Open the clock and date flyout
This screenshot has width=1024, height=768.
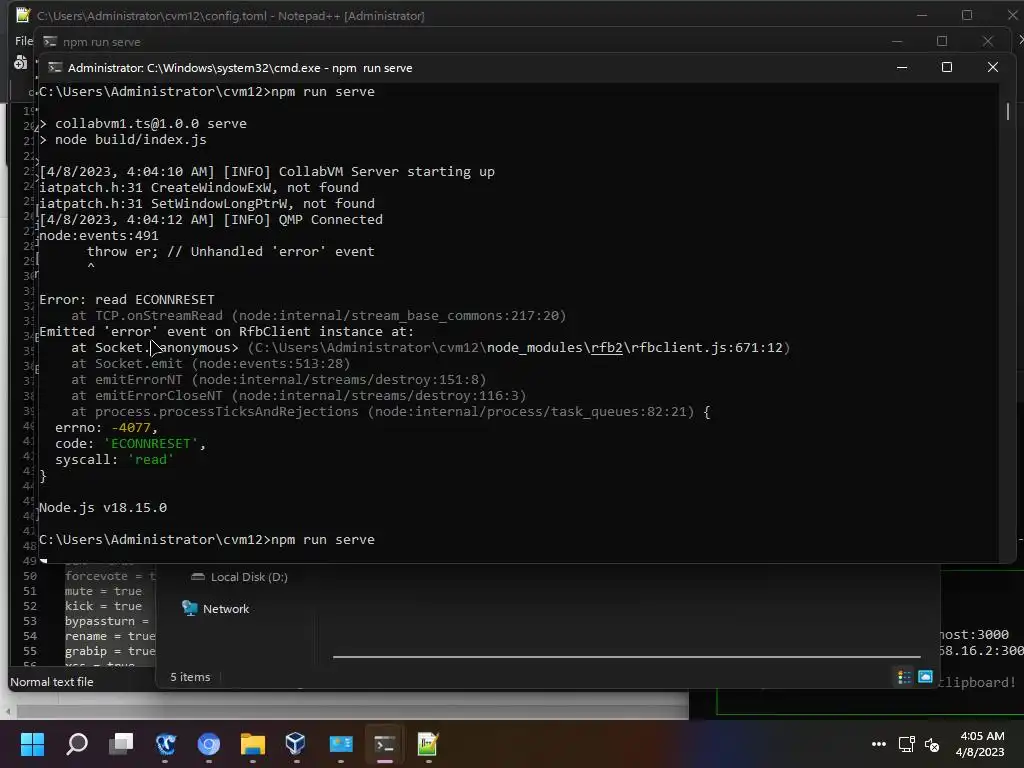coord(980,744)
